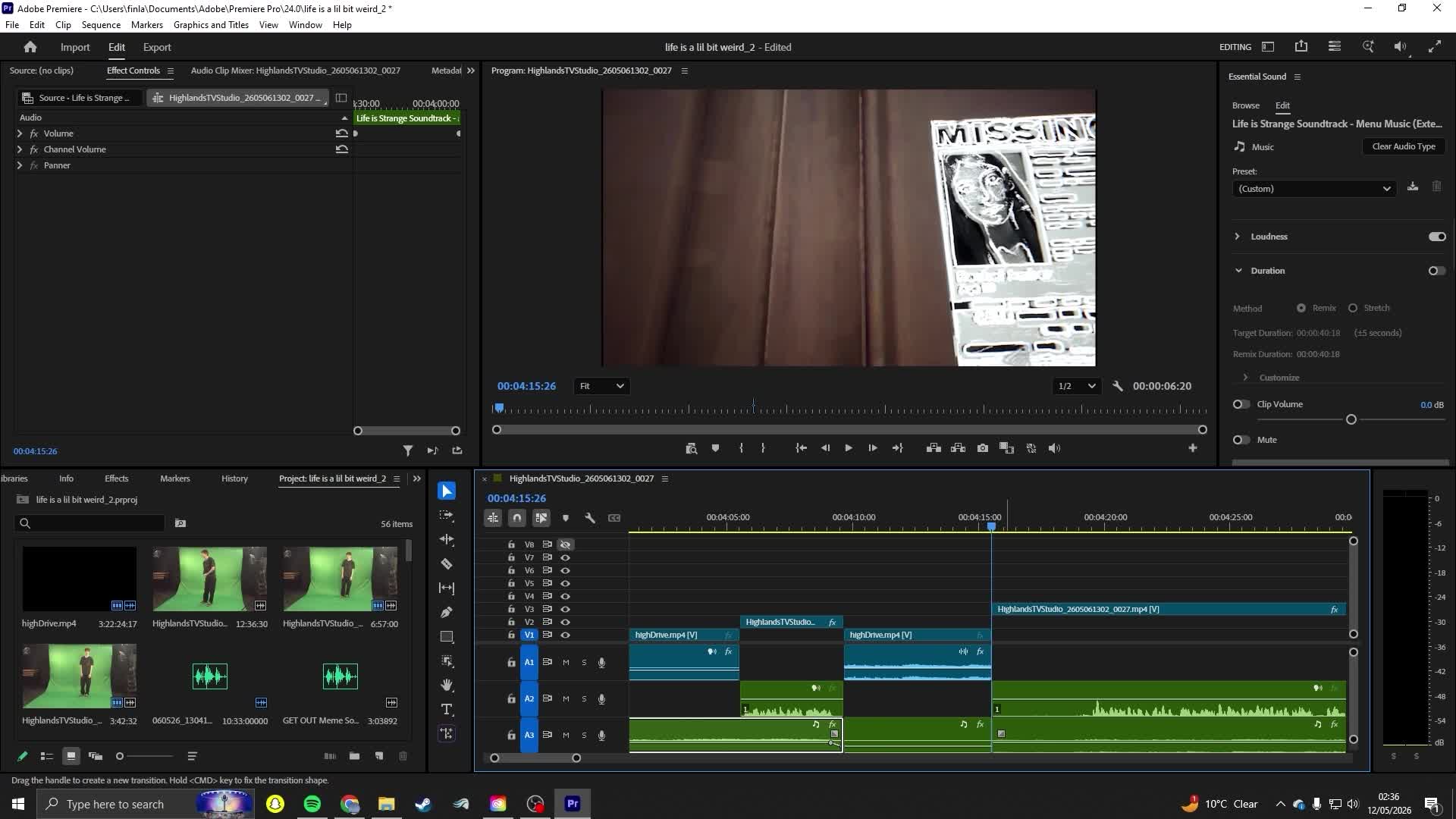Toggle the Mute switch in Essential Sound
This screenshot has height=819, width=1456.
tap(1241, 440)
